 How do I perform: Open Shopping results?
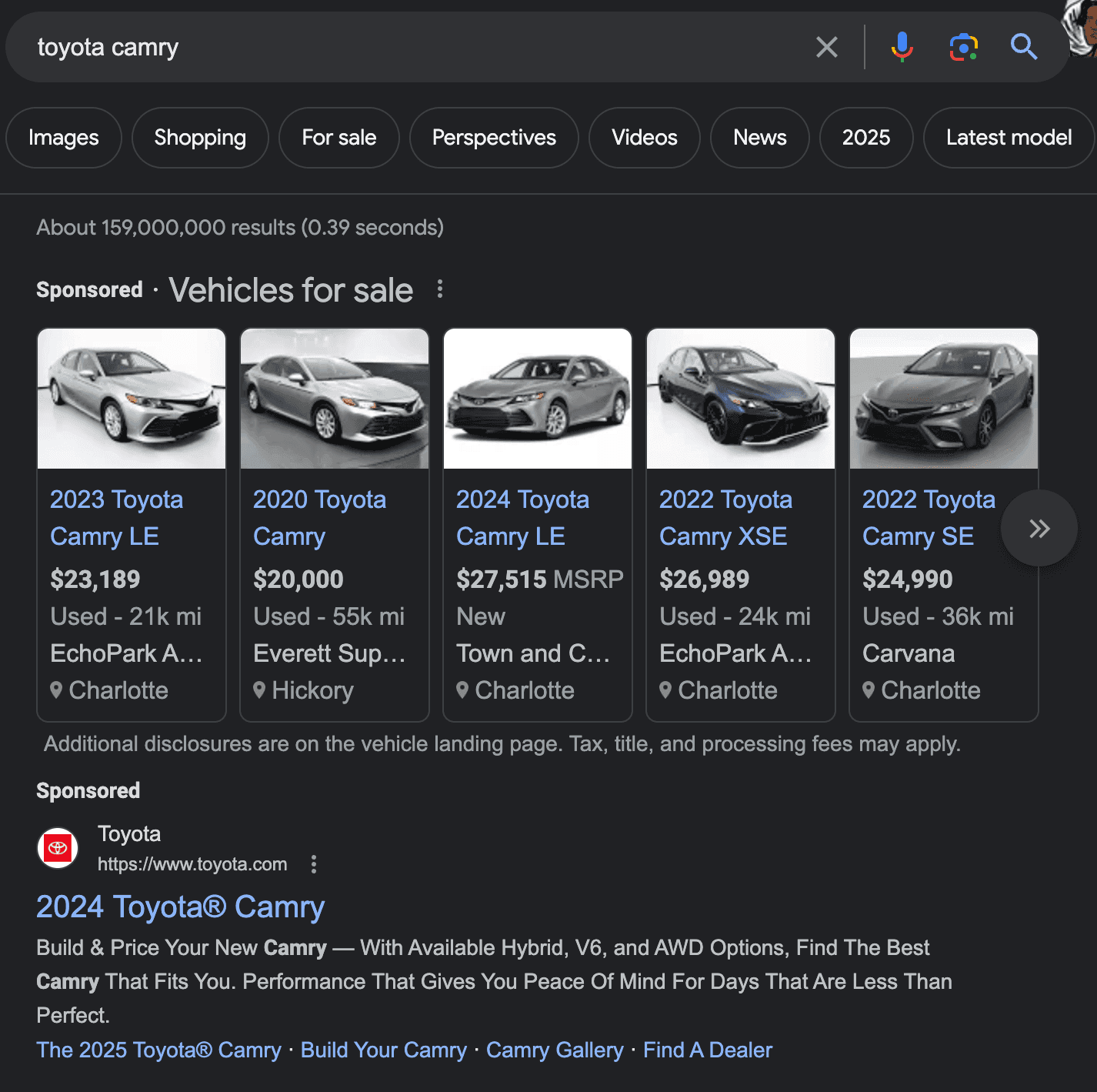(199, 138)
